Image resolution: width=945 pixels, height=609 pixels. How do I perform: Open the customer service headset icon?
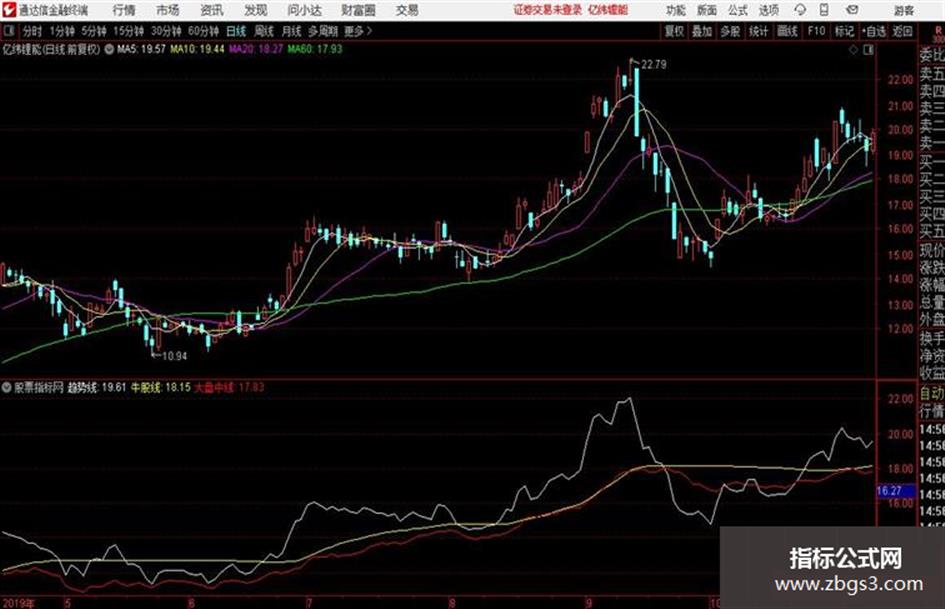click(x=800, y=10)
